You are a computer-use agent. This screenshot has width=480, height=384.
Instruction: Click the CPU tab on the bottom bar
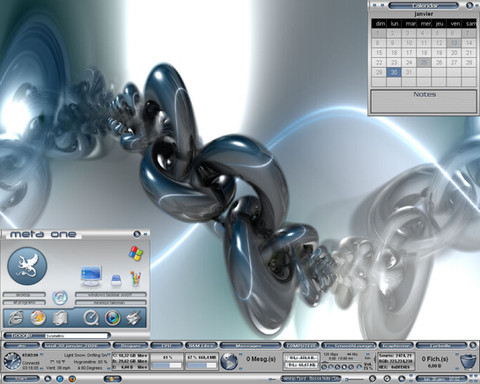click(167, 346)
